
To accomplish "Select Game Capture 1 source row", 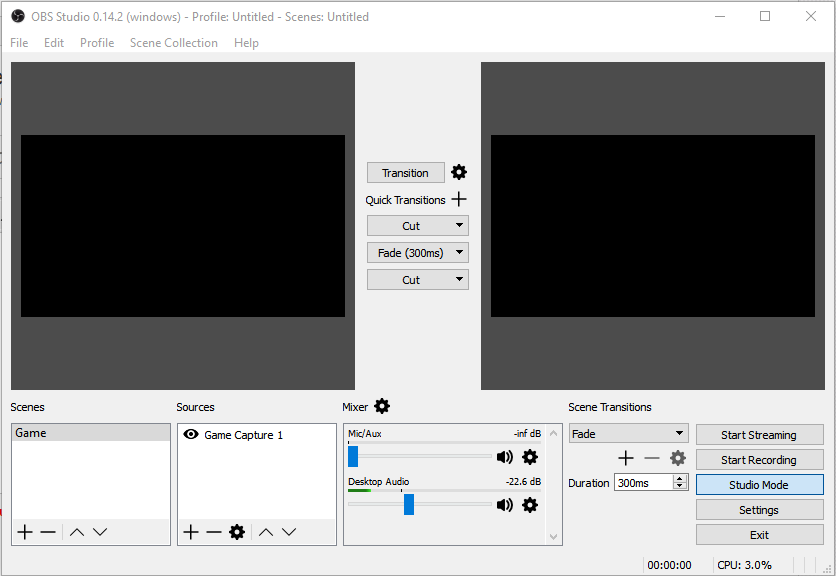I will tap(257, 435).
